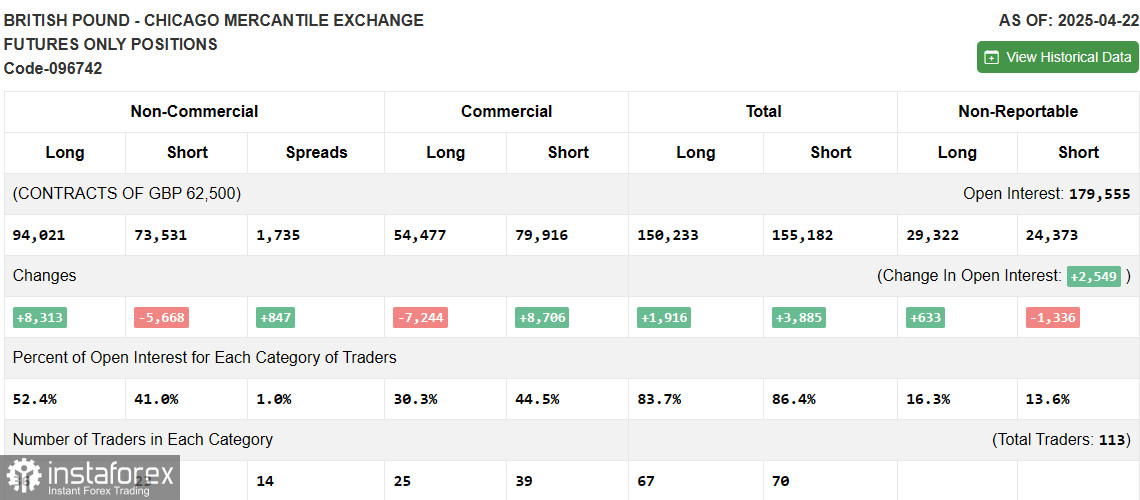Click the green +8,706 commercial short badge
Viewport: 1140px width, 500px height.
(x=542, y=317)
